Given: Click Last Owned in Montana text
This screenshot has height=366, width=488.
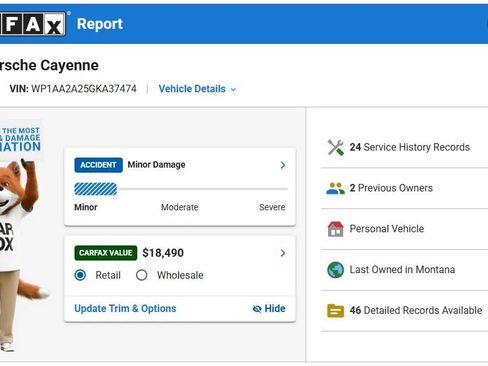Looking at the screenshot, I should tap(402, 270).
